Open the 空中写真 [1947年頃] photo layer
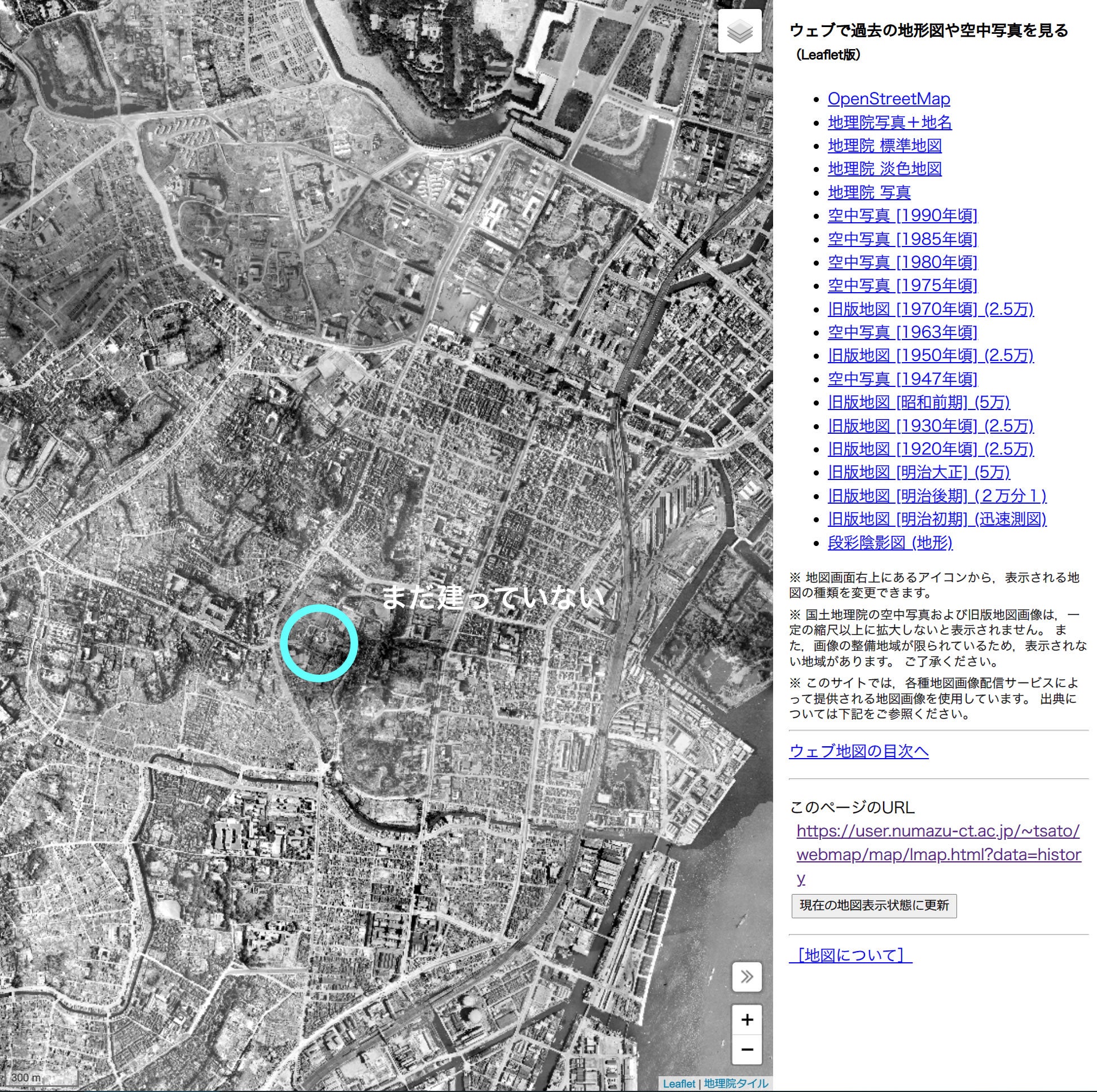Screen dimensions: 1097x1092 point(903,379)
